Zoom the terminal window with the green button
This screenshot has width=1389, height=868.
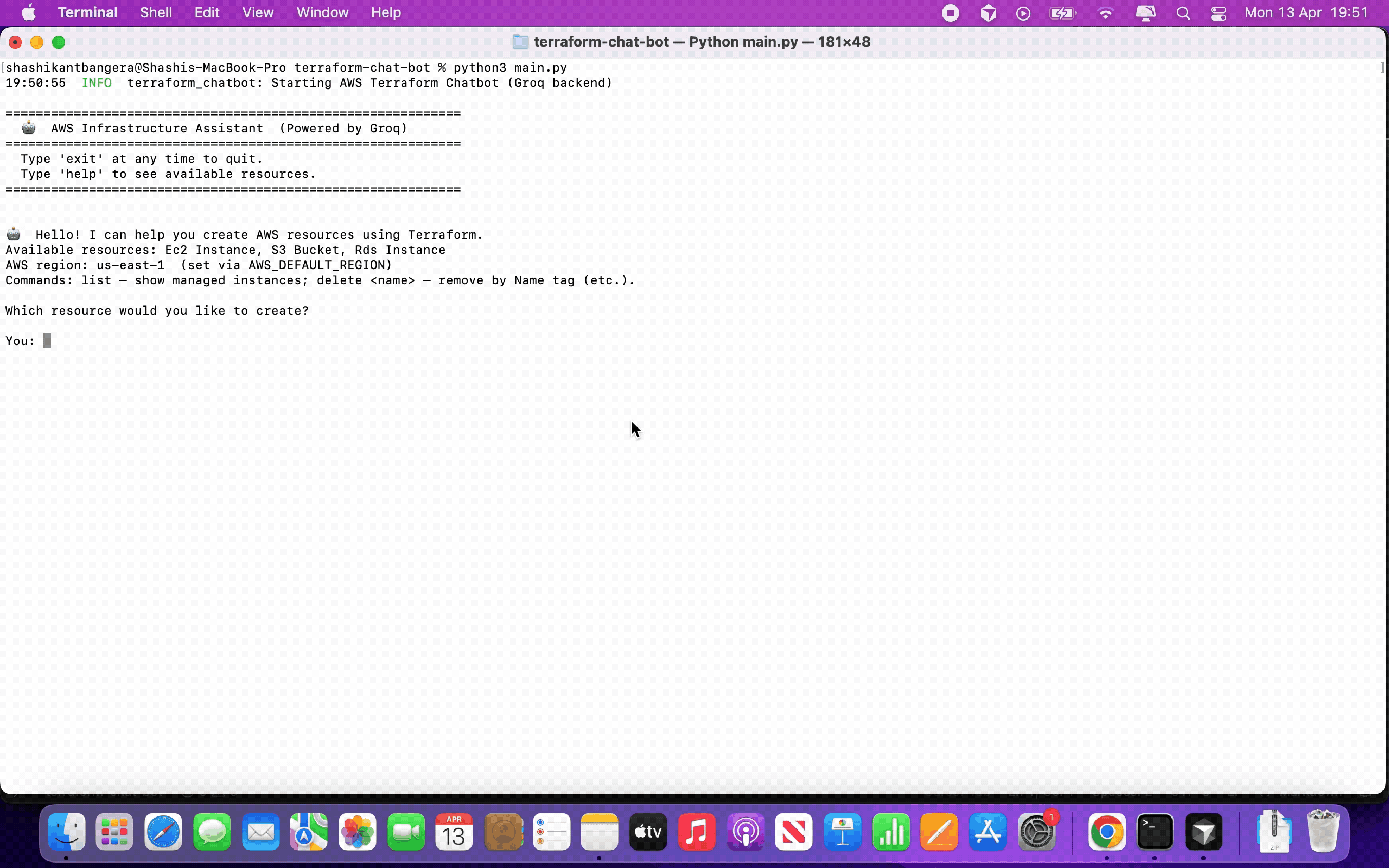59,42
